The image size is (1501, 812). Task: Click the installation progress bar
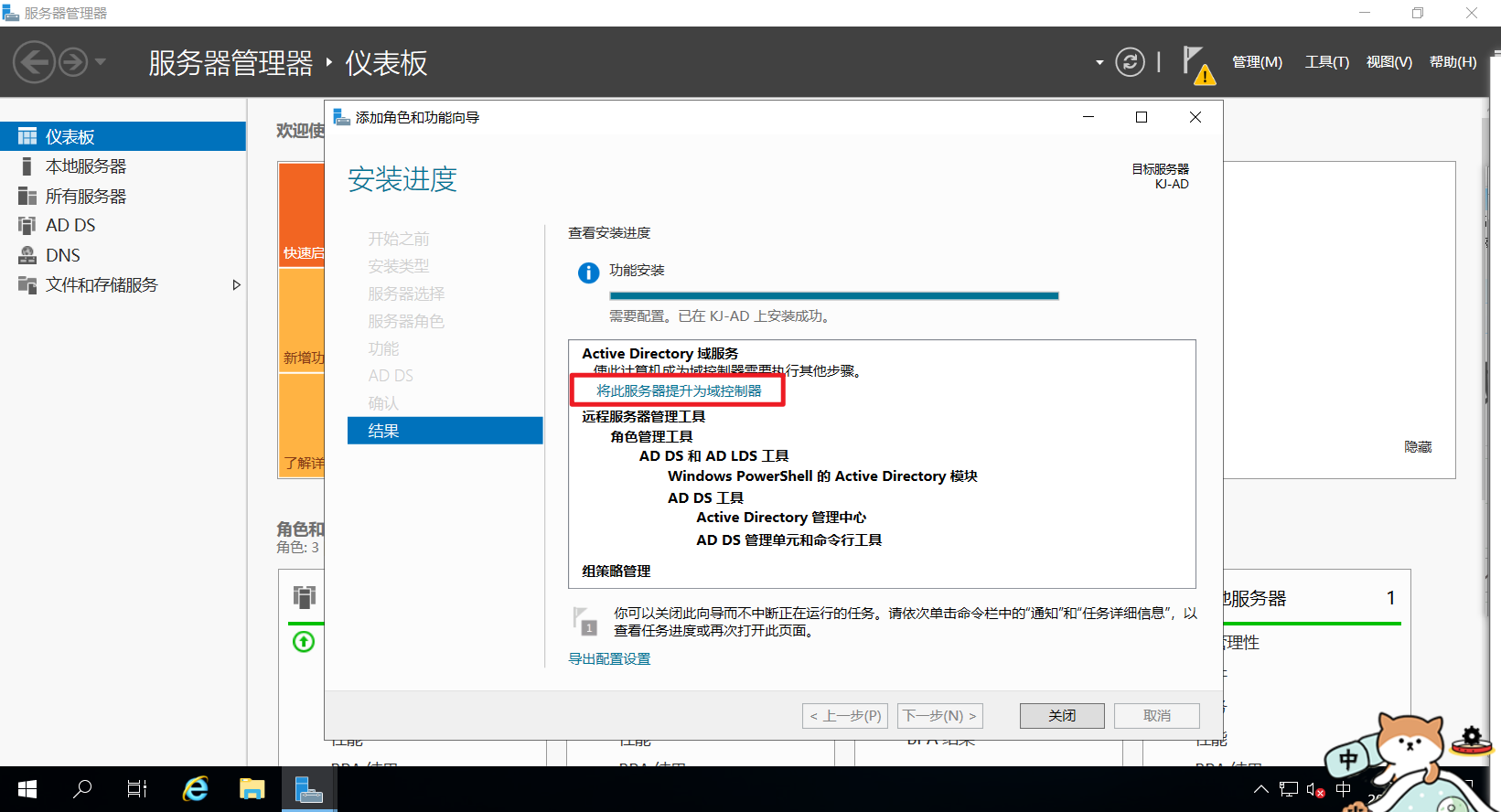(834, 295)
